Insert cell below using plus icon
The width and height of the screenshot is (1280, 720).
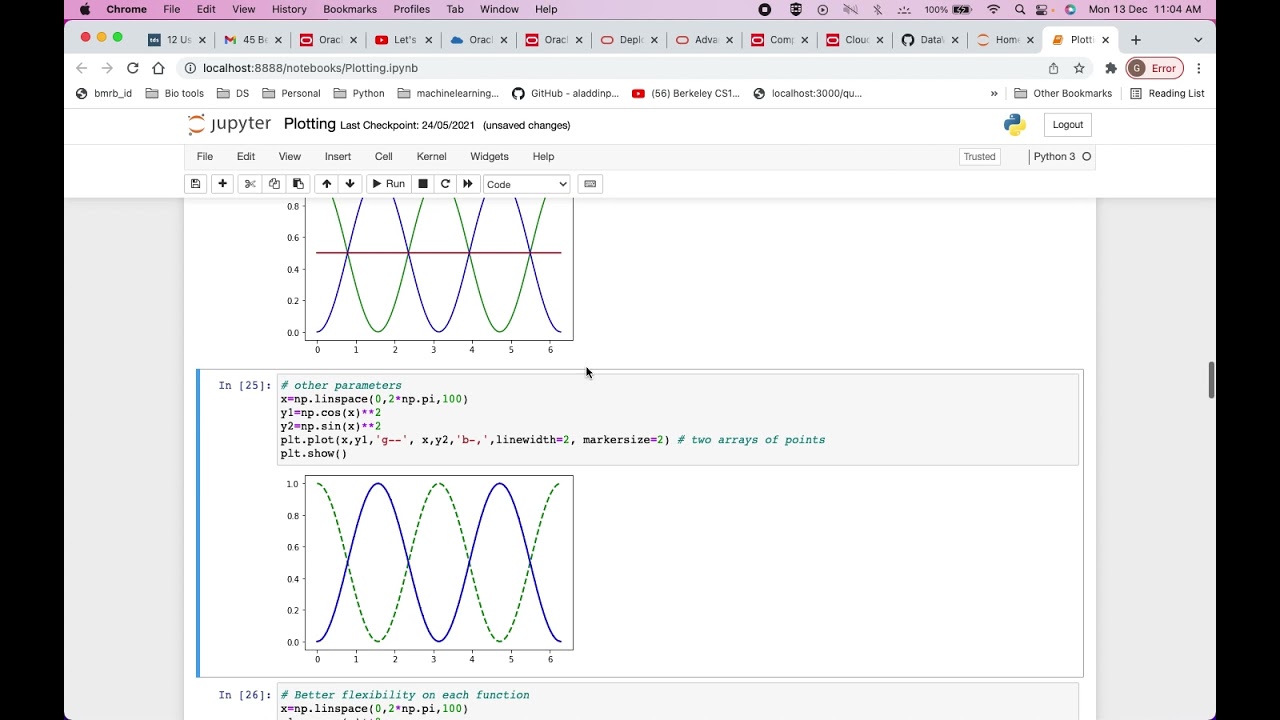coord(222,184)
